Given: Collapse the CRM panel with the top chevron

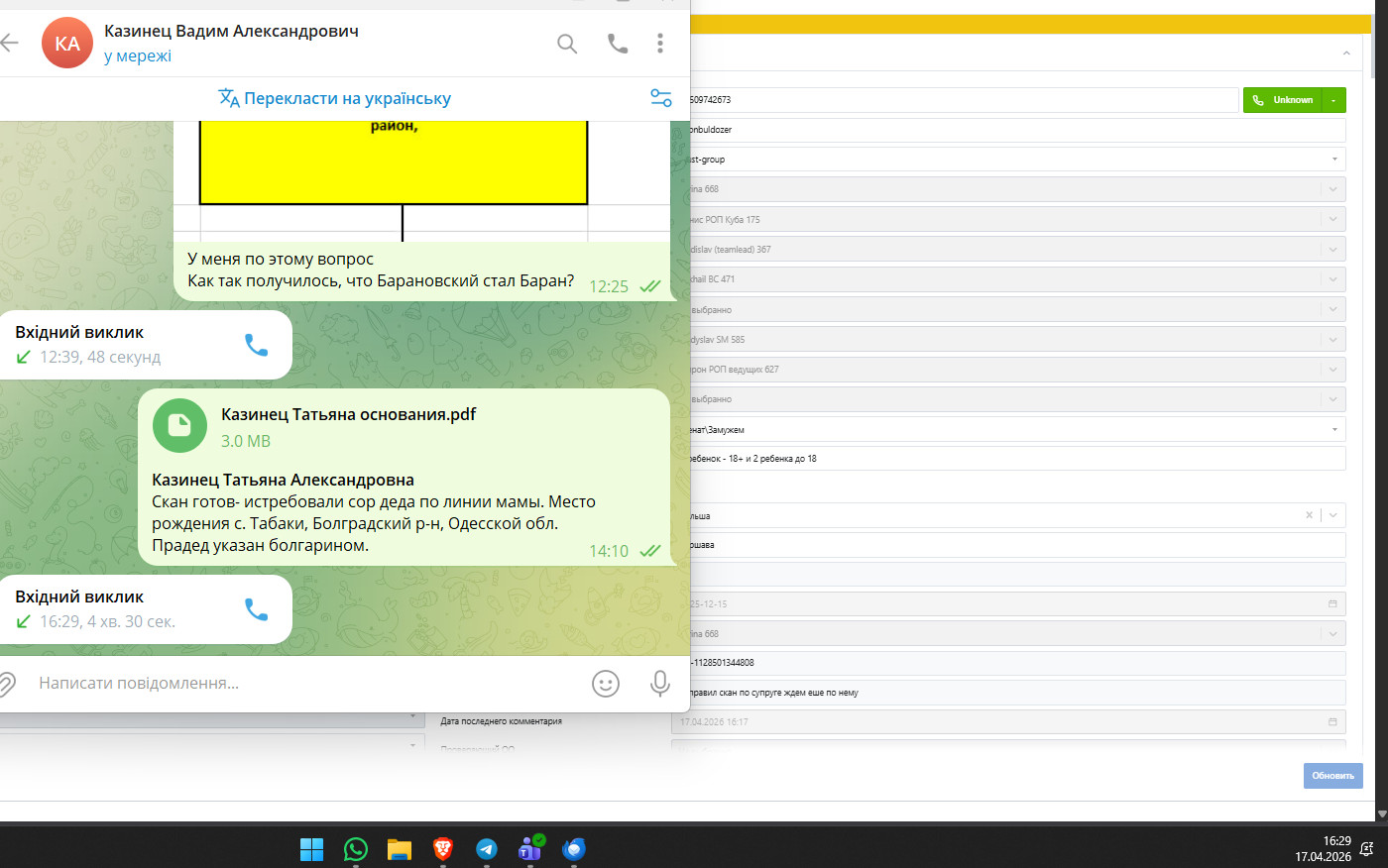Looking at the screenshot, I should coord(1346,54).
